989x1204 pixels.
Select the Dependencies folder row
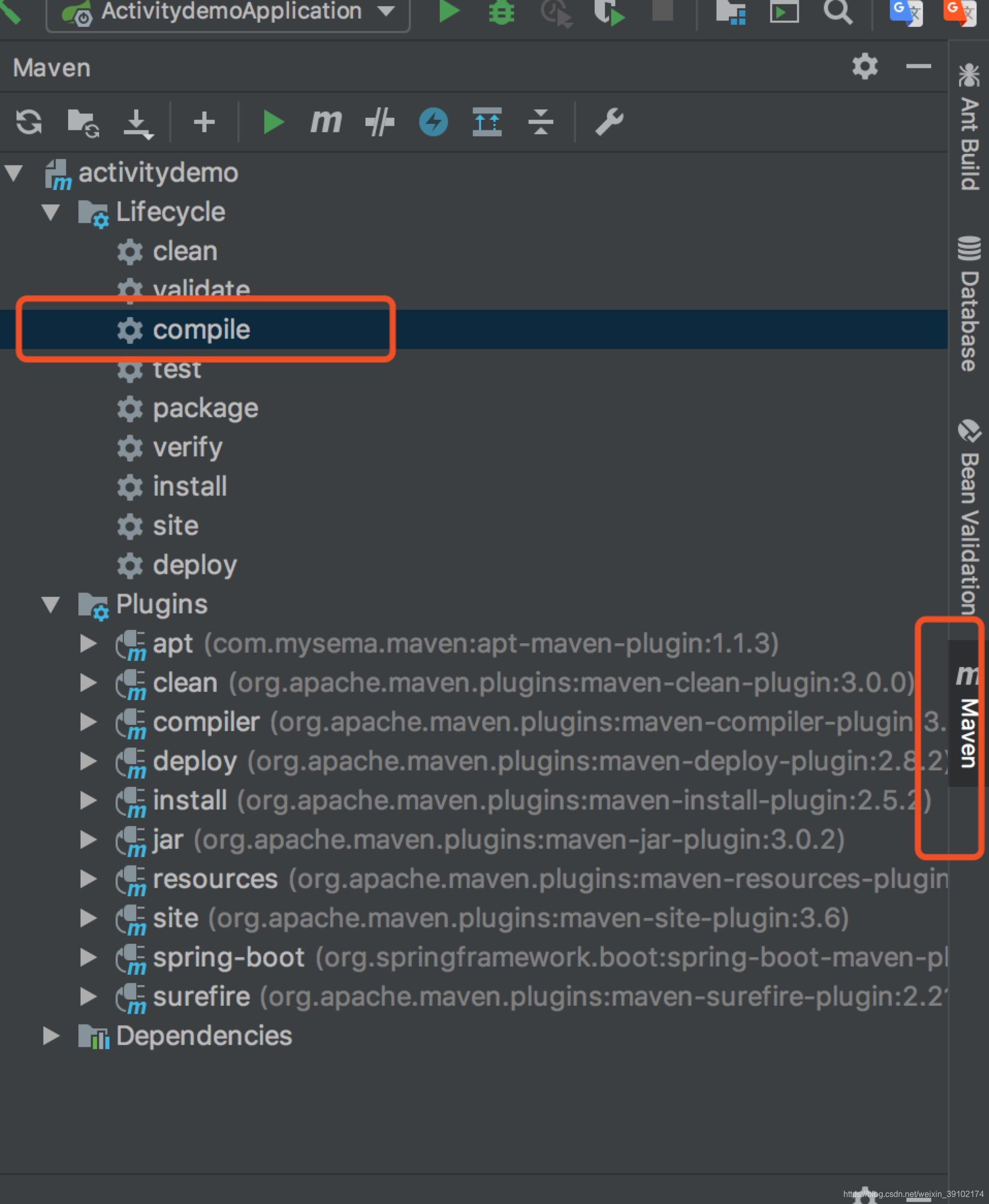click(474, 1035)
